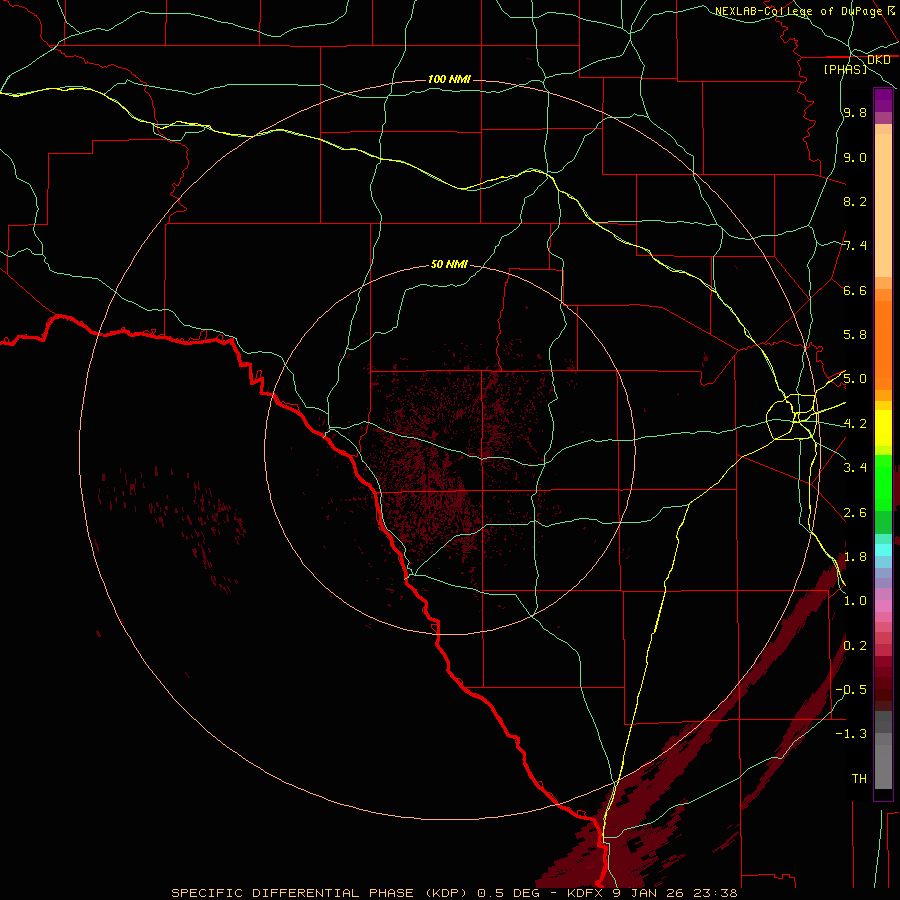900x900 pixels.
Task: Click the -0.5 color scale value
Action: click(852, 690)
